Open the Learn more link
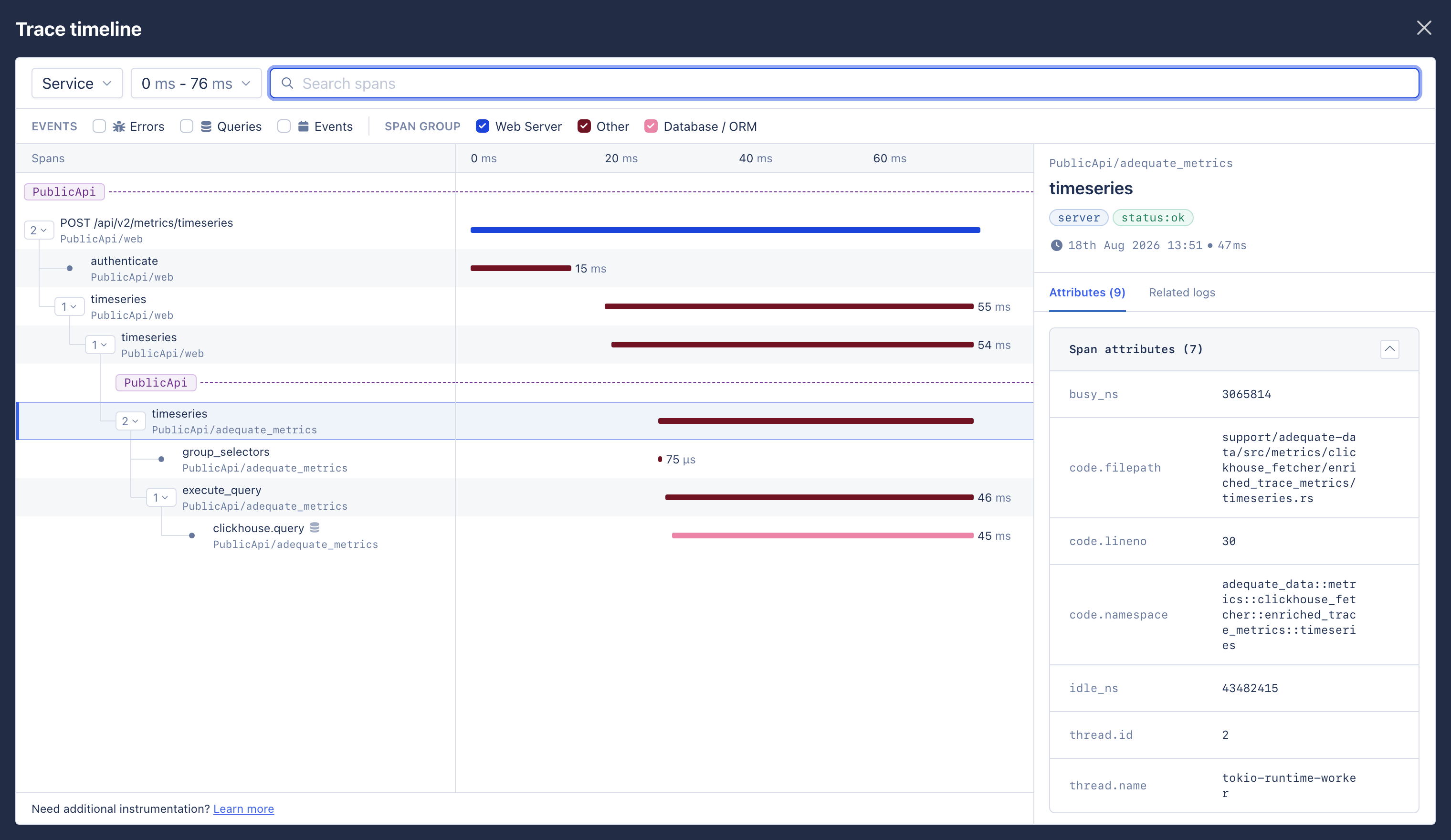Screen dimensions: 1451x840 point(243,809)
